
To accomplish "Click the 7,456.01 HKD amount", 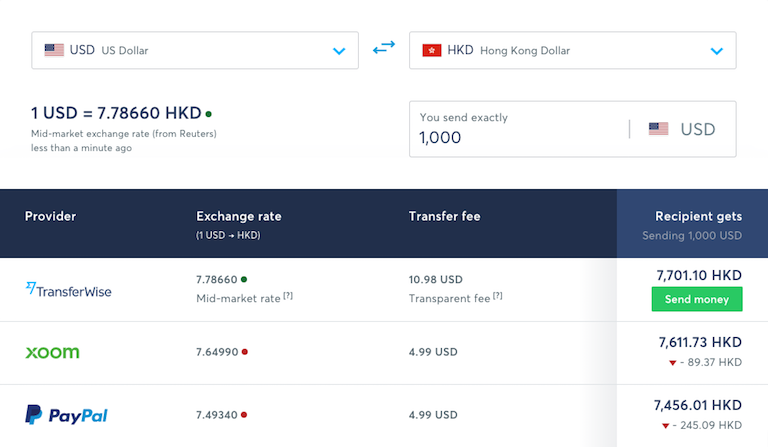I will click(697, 405).
